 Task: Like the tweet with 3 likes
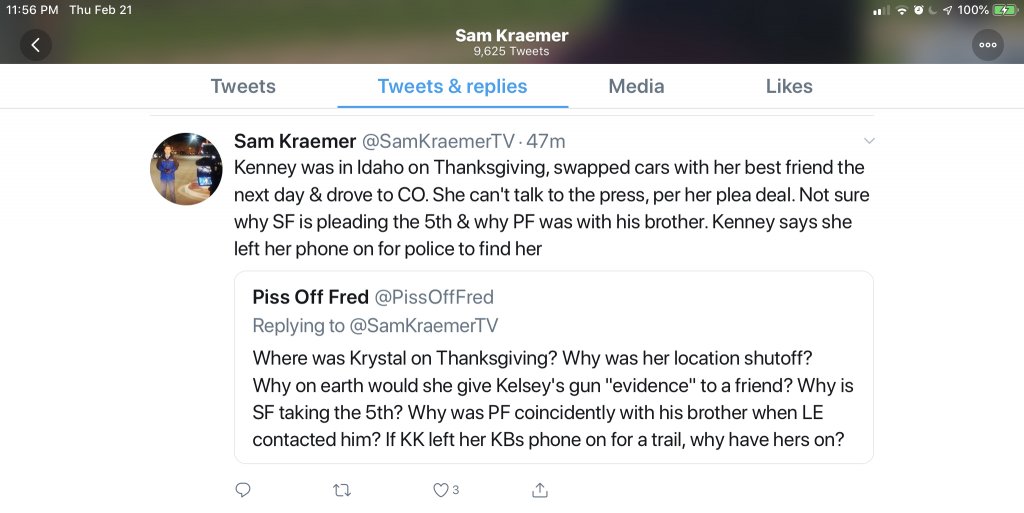tap(440, 490)
